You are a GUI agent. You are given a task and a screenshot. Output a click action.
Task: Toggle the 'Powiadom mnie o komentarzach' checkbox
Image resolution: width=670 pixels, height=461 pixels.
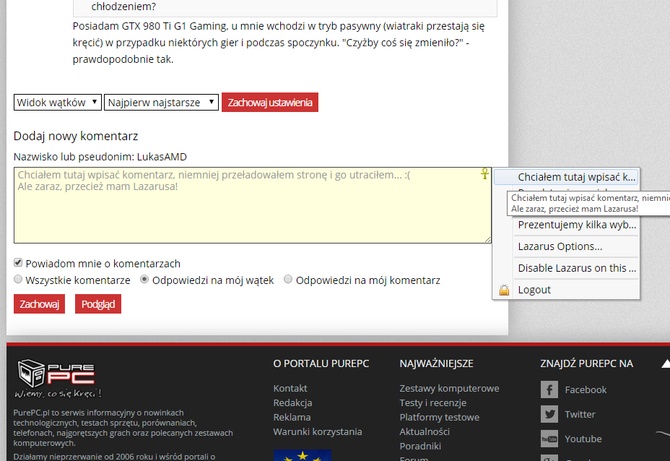coord(18,262)
